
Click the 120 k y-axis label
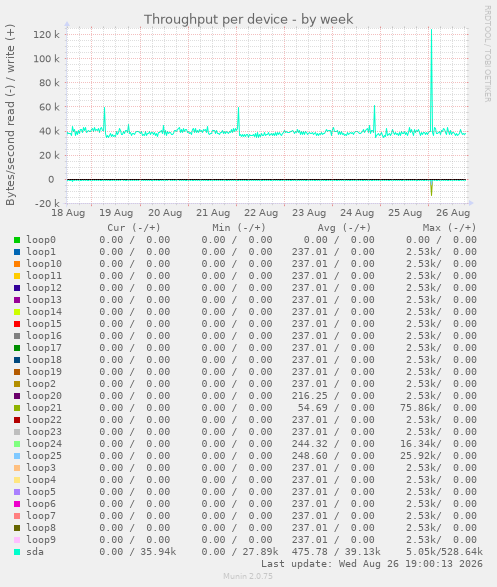tap(46, 35)
